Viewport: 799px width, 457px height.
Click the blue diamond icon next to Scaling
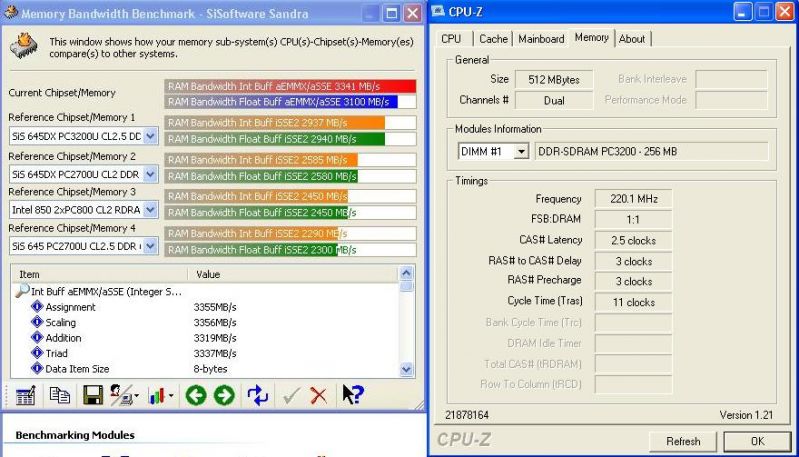37,321
